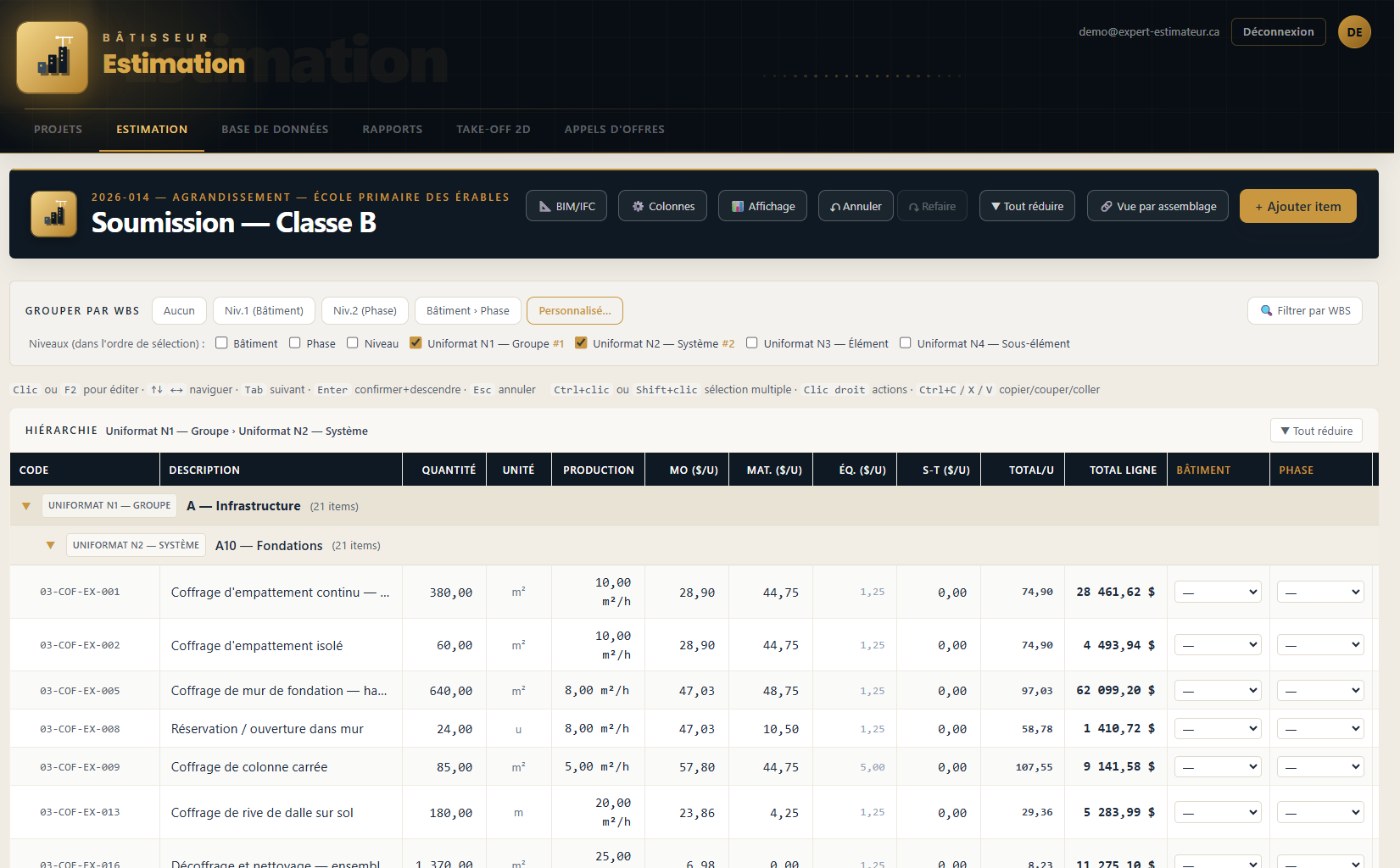The image size is (1400, 868).
Task: Enable the Niveau level checkbox
Action: point(353,343)
